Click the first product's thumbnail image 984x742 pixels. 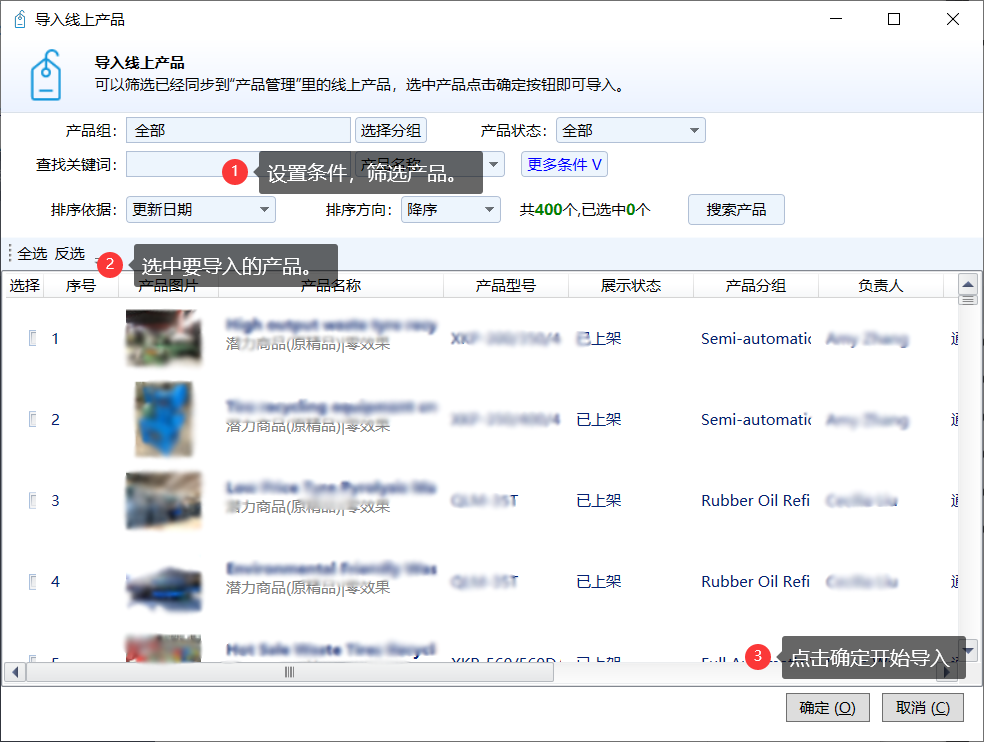[163, 338]
